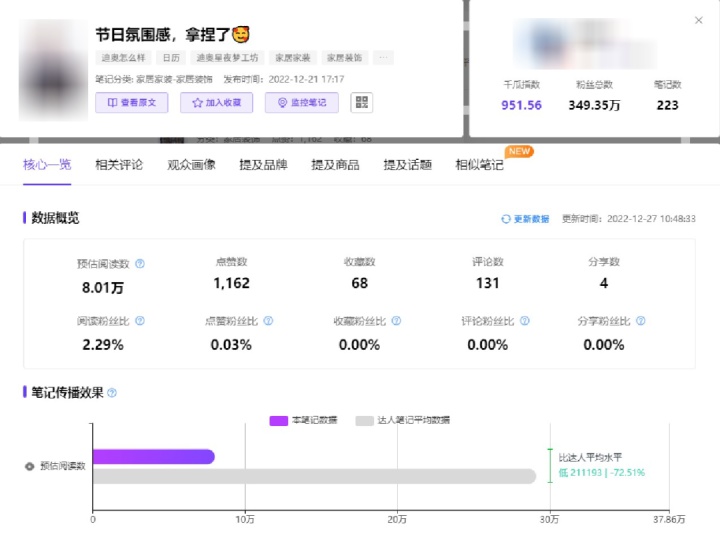Select the 迪奥怎么样 tag

click(x=123, y=58)
